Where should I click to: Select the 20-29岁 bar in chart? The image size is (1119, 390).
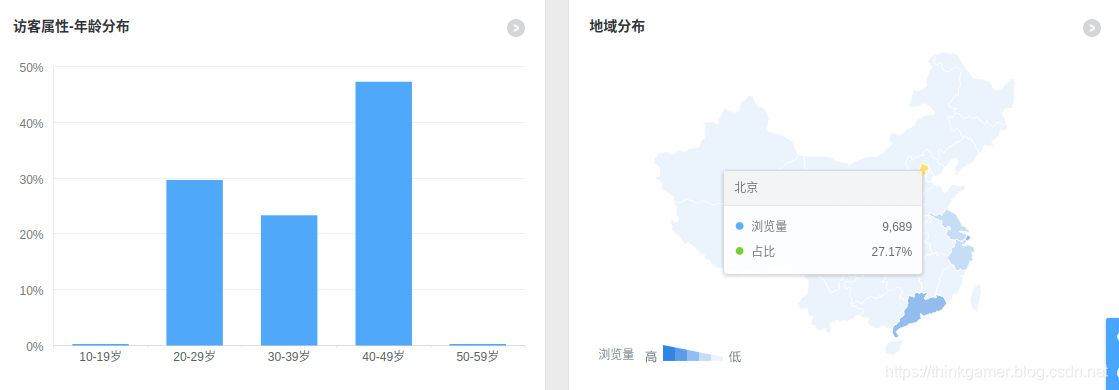[195, 263]
